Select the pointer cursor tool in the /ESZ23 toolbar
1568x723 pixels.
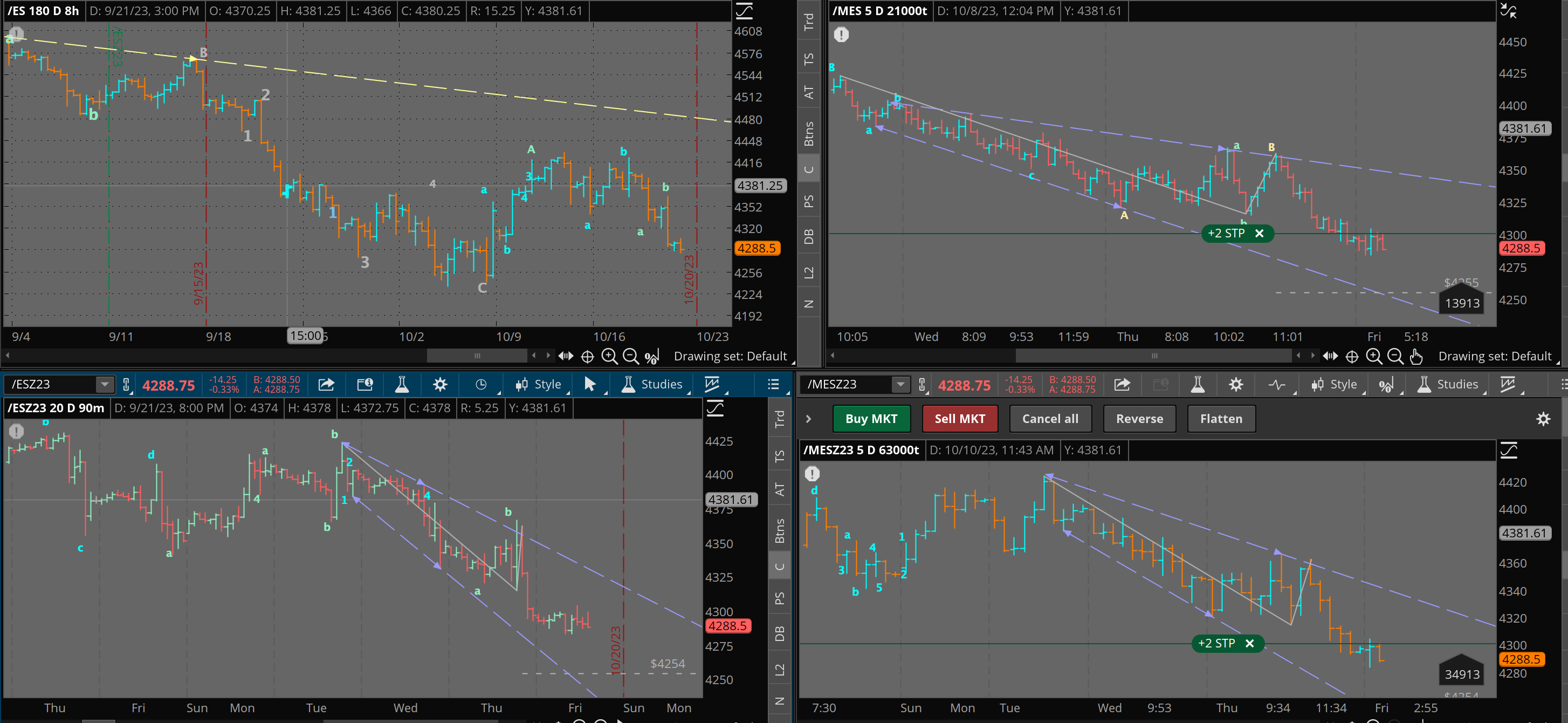[590, 384]
